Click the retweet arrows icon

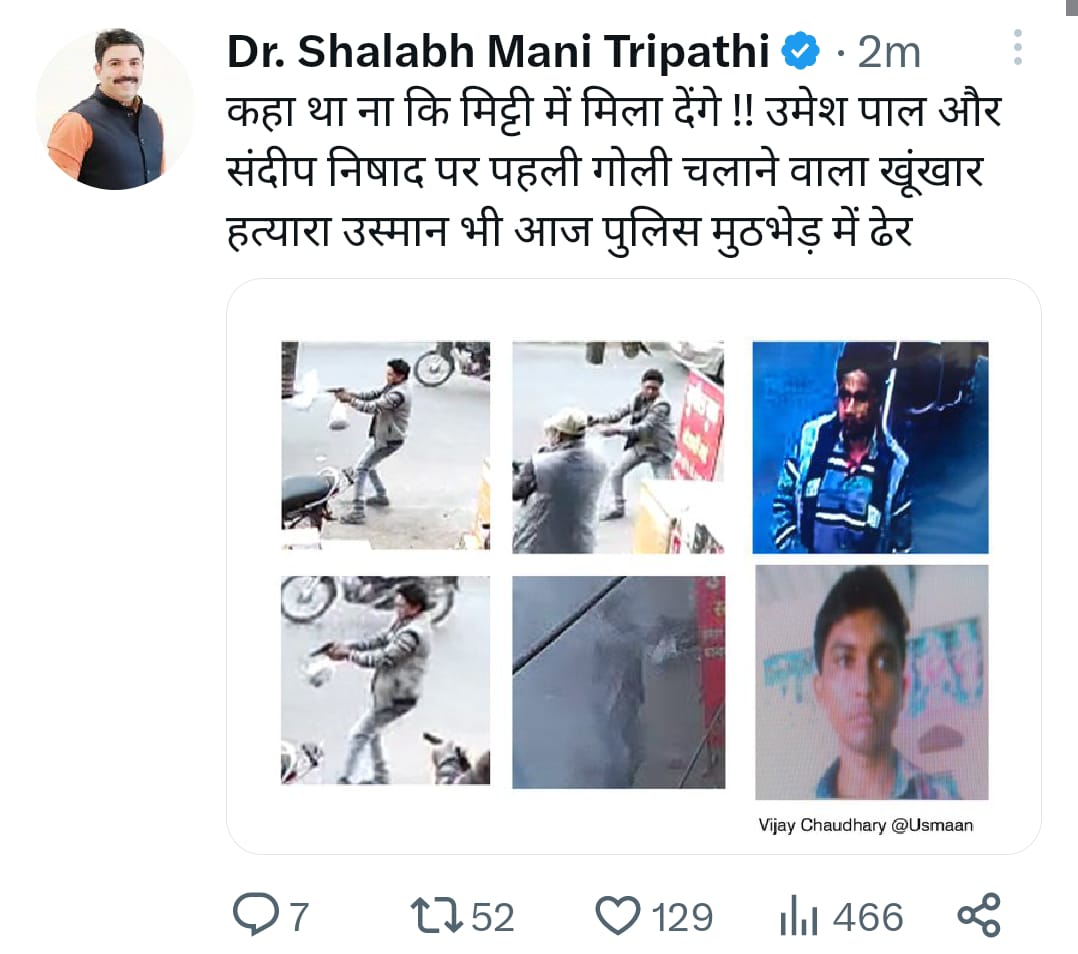coord(436,916)
